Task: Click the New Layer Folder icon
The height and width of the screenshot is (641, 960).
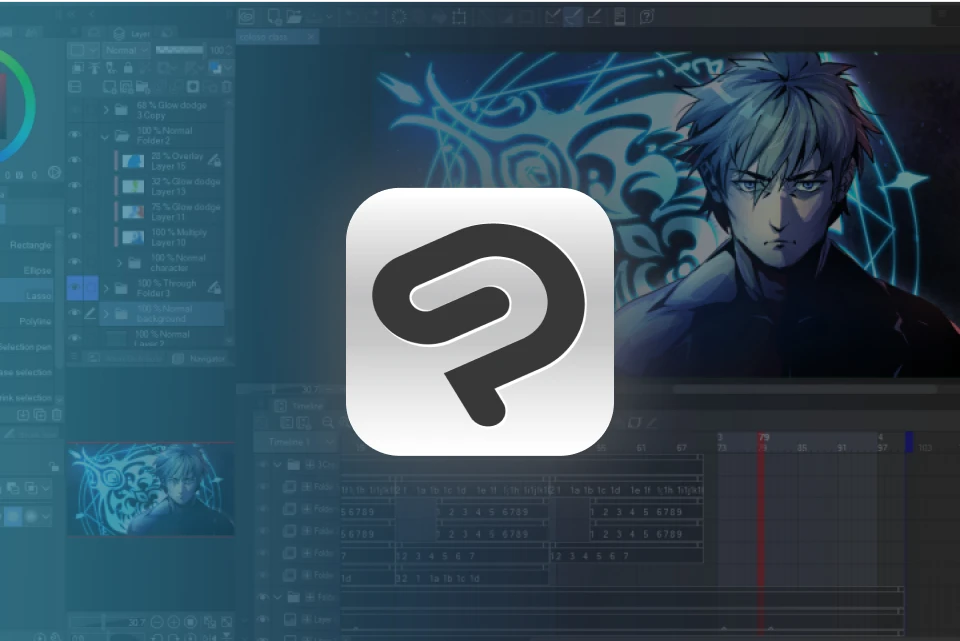Action: [x=142, y=87]
